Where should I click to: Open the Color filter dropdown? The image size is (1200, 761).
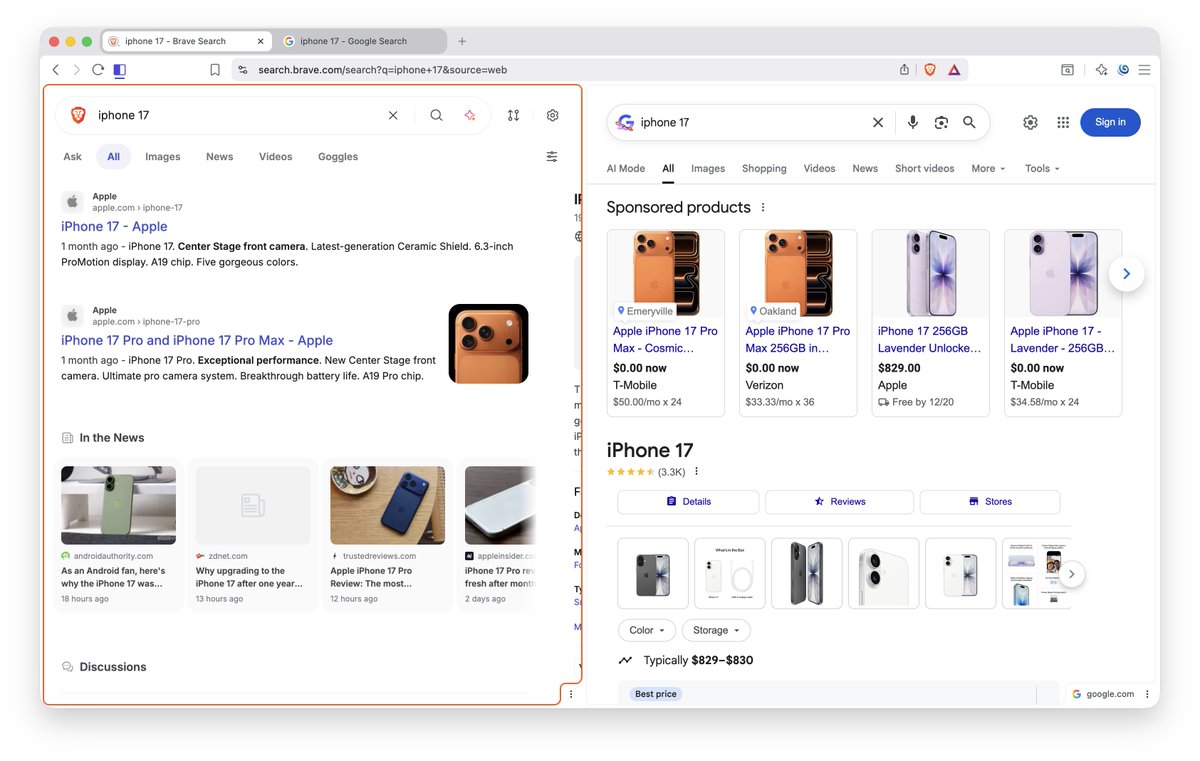click(x=647, y=630)
